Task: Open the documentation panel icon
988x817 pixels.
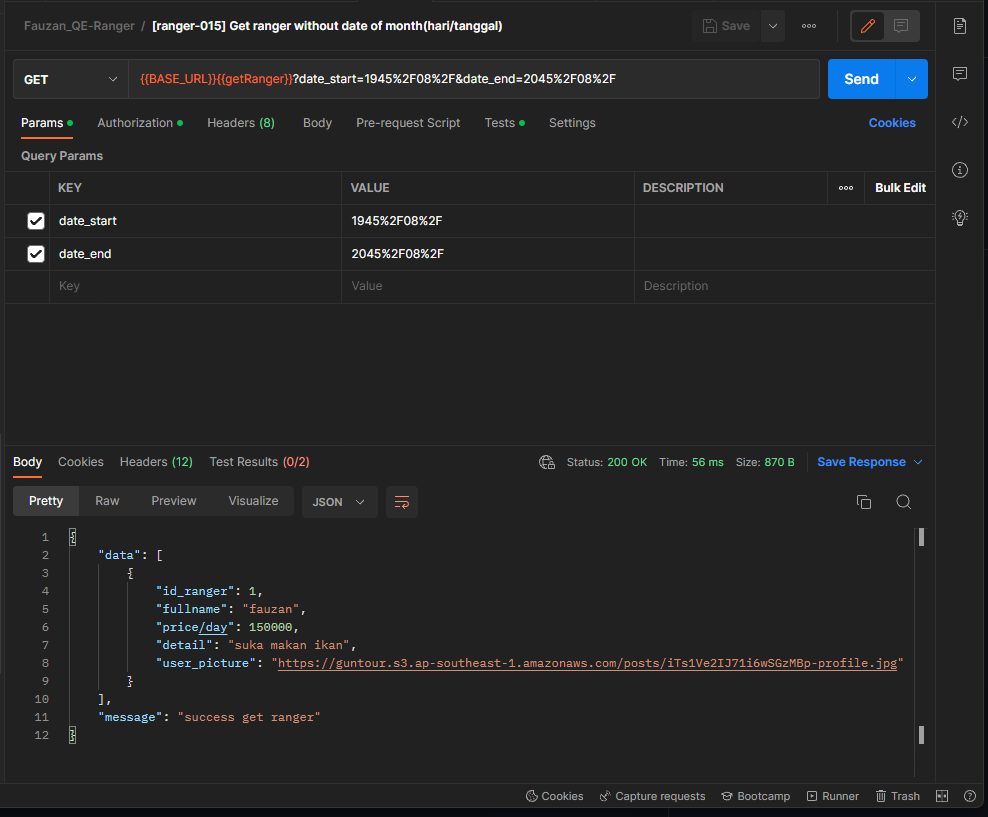Action: (959, 26)
